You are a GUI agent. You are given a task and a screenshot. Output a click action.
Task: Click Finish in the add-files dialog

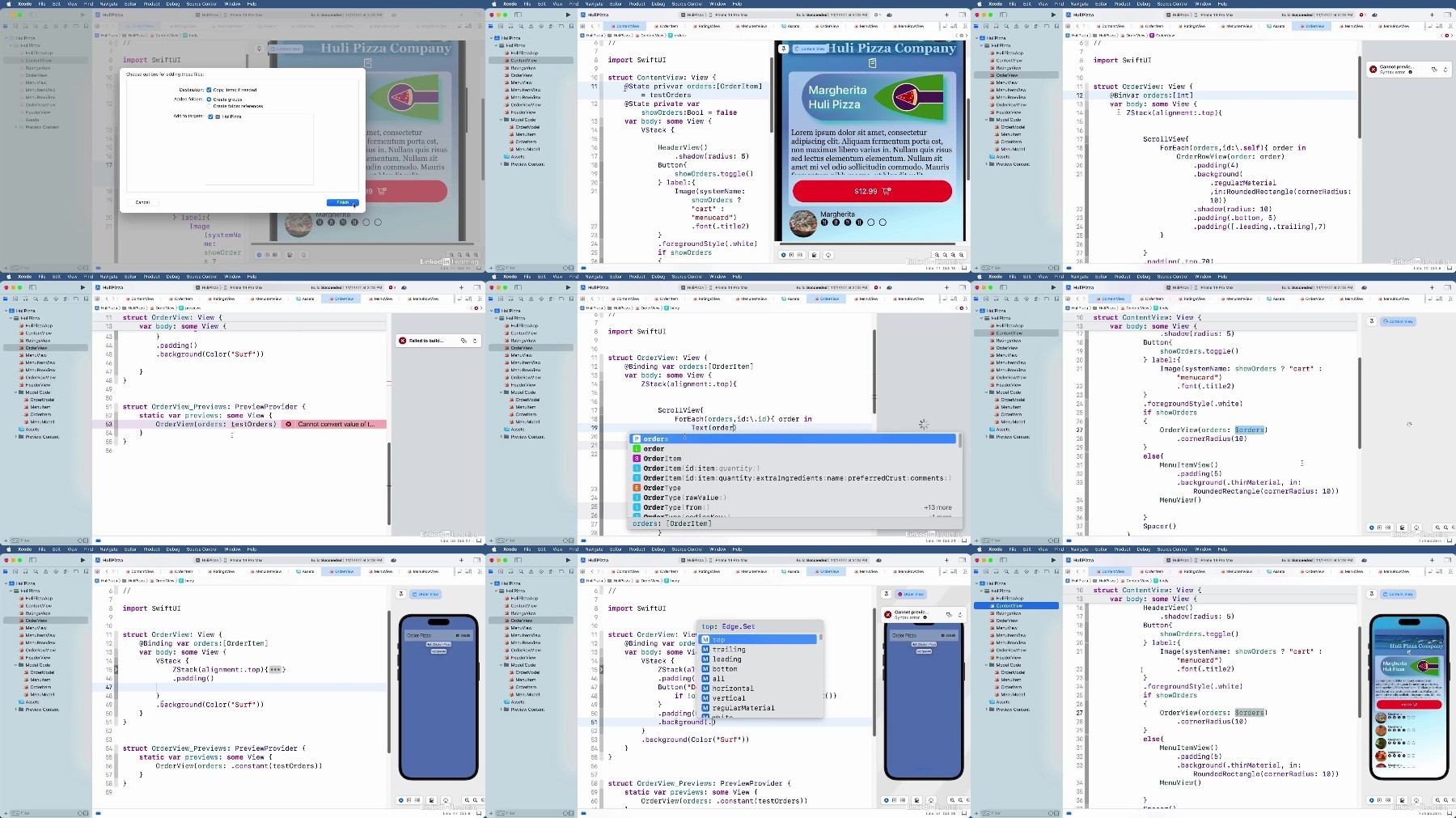point(343,202)
